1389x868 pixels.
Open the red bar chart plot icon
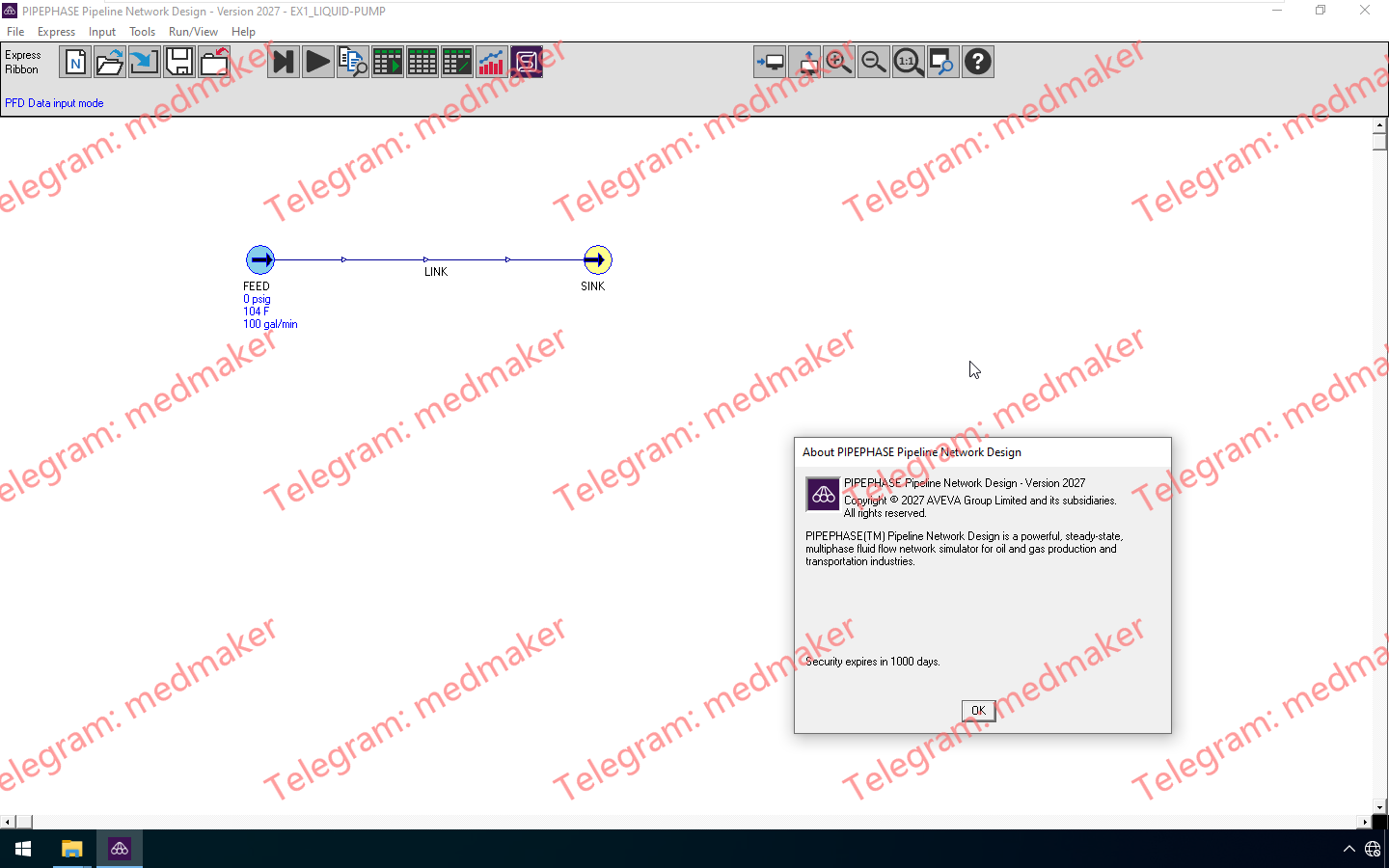[492, 63]
